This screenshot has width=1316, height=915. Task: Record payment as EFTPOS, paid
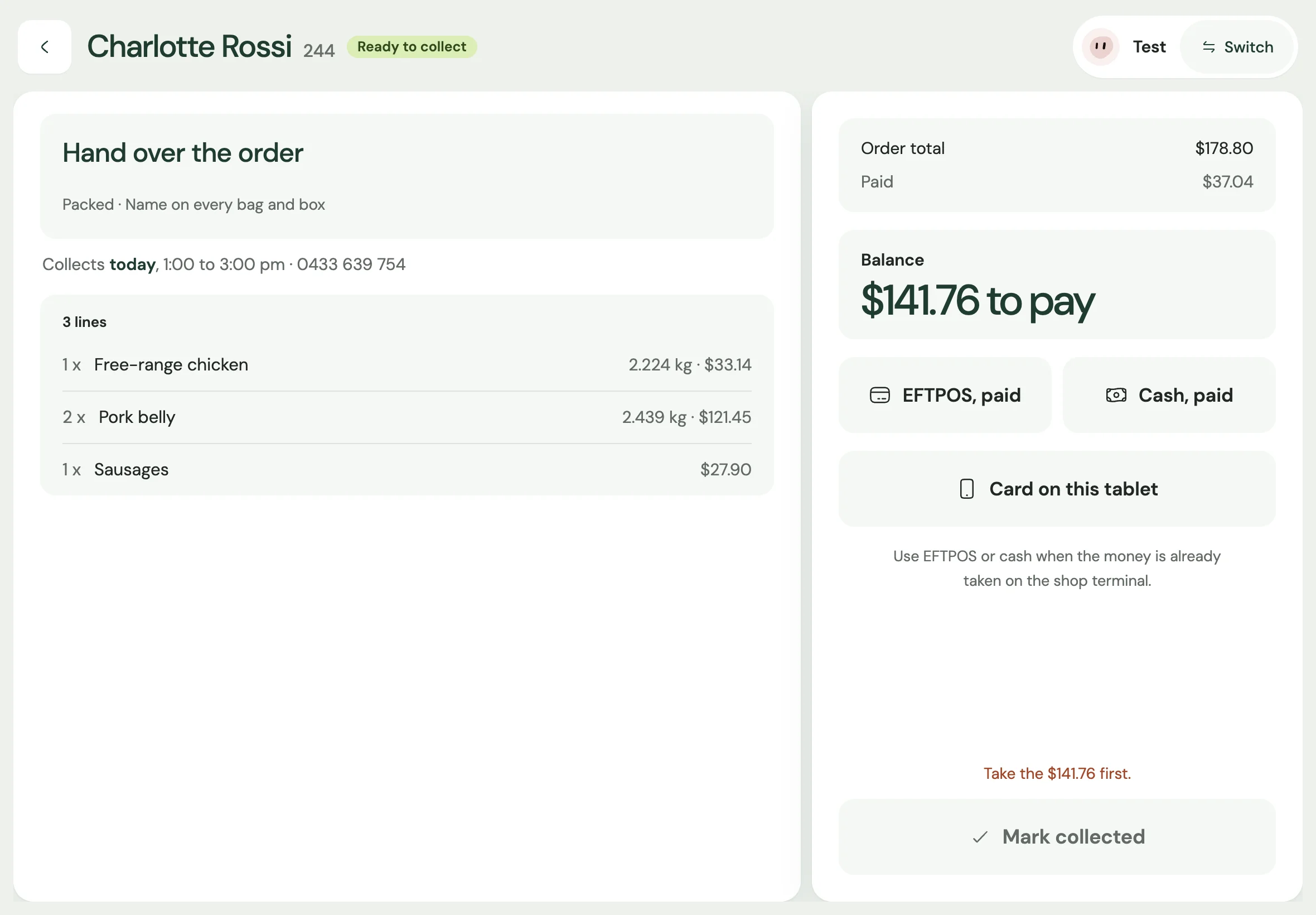(x=945, y=396)
